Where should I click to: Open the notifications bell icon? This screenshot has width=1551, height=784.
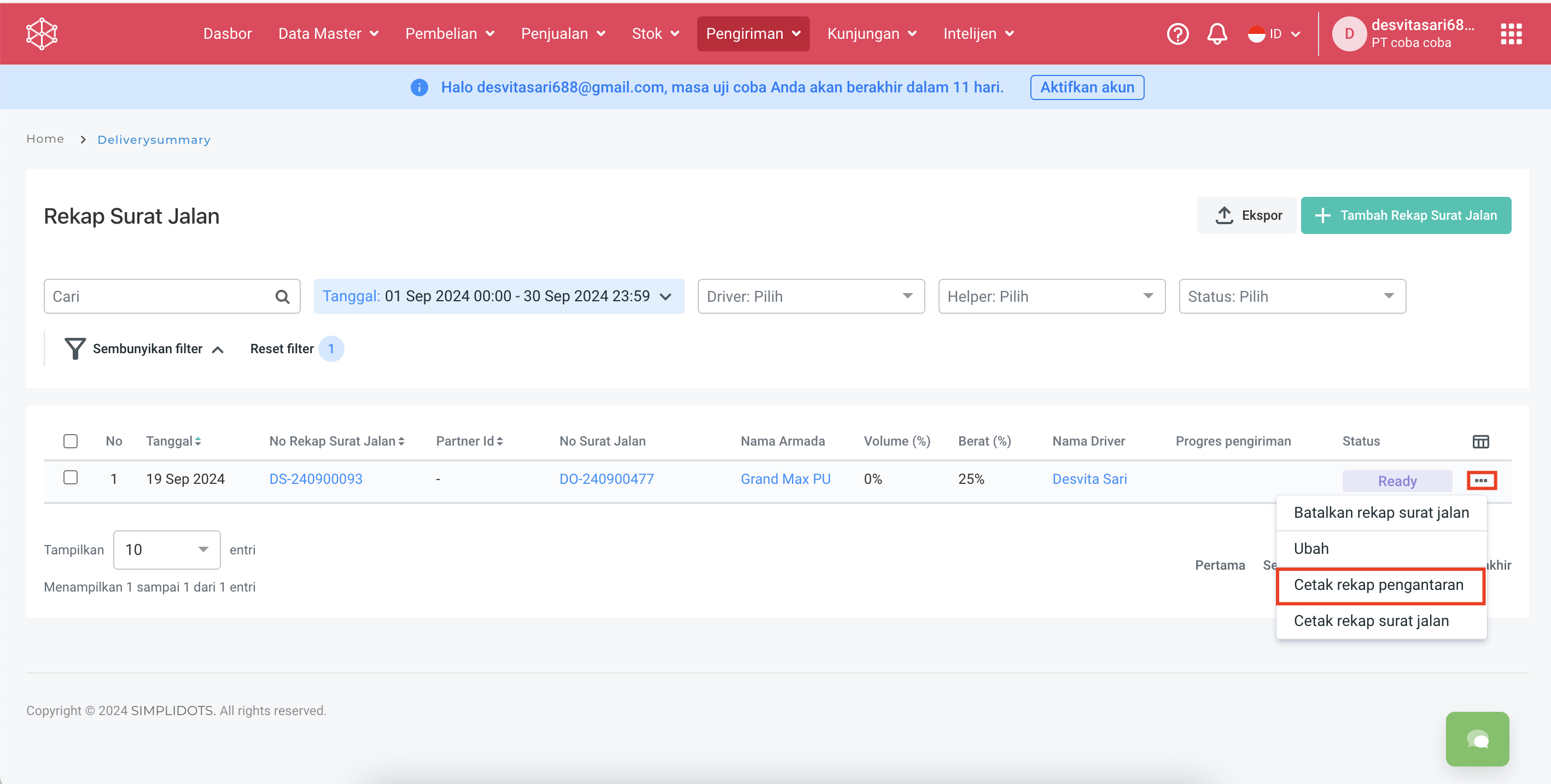tap(1217, 34)
